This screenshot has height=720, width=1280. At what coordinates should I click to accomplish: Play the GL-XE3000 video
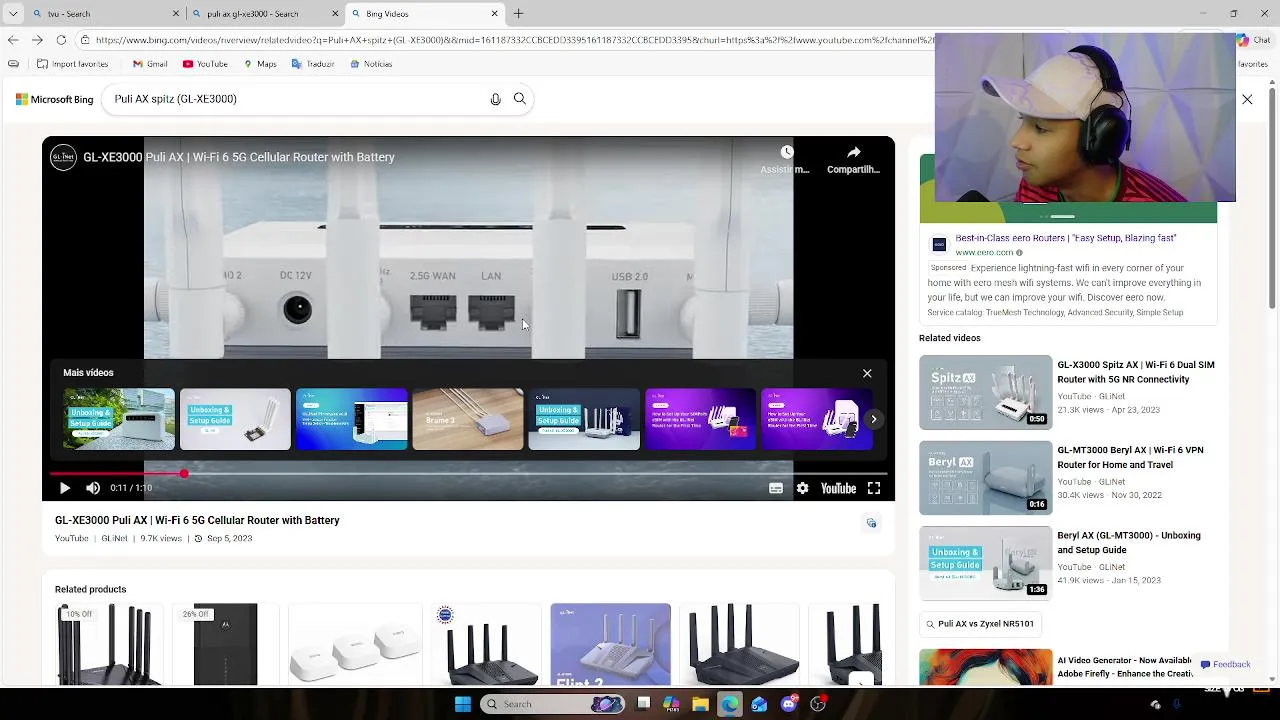pos(65,488)
